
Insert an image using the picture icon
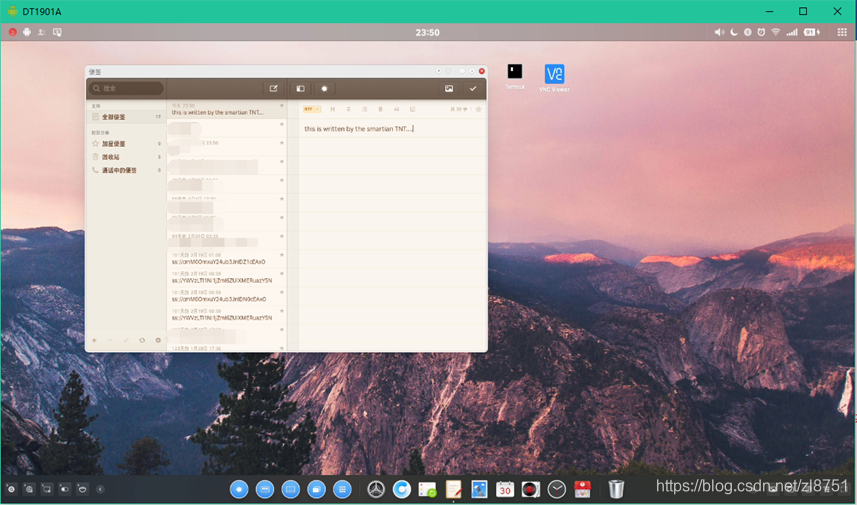pyautogui.click(x=449, y=89)
